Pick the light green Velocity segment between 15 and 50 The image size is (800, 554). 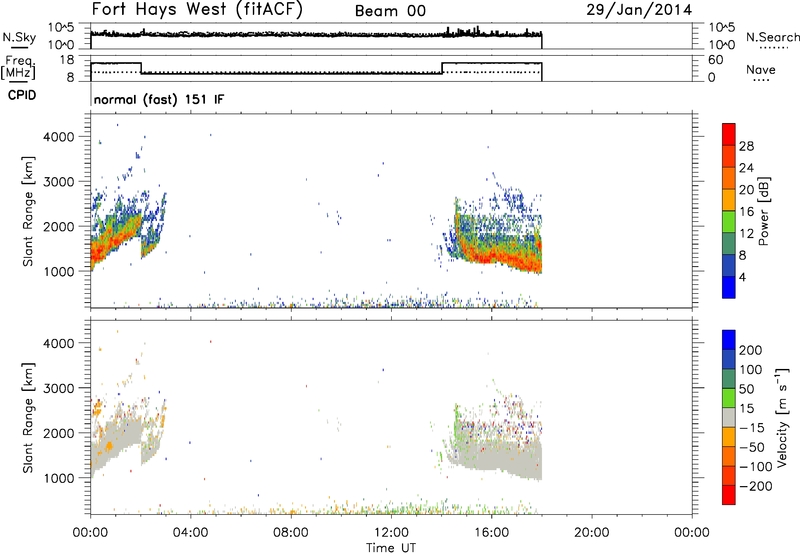pos(729,398)
